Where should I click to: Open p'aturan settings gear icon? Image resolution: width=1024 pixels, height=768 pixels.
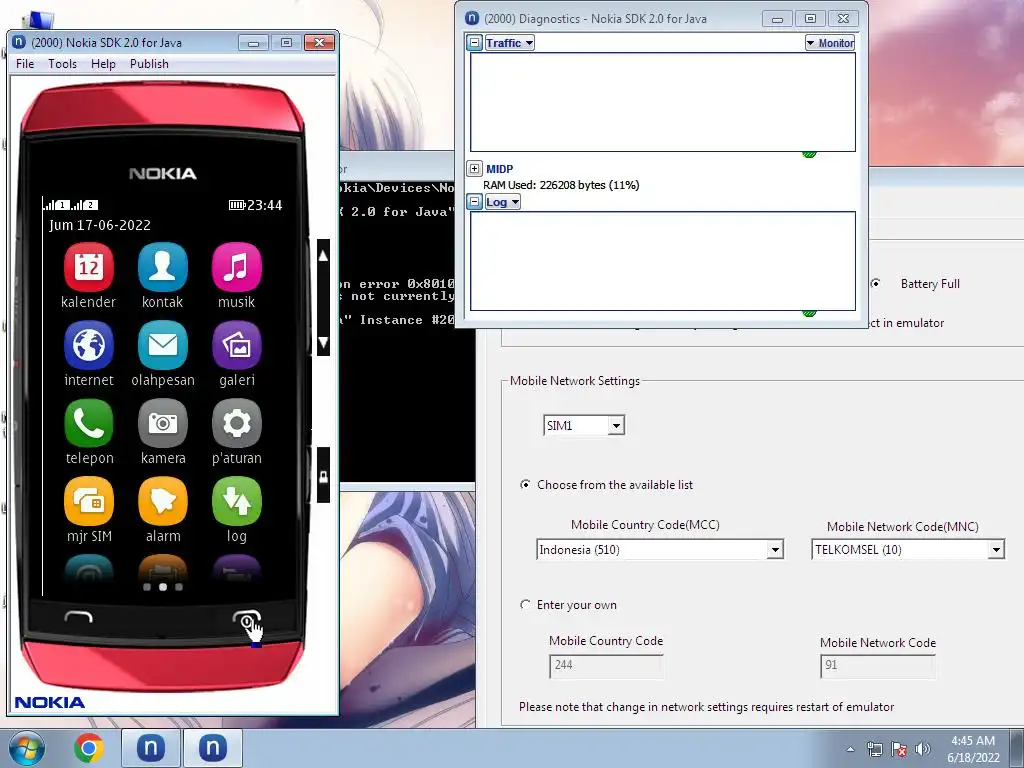pos(236,423)
